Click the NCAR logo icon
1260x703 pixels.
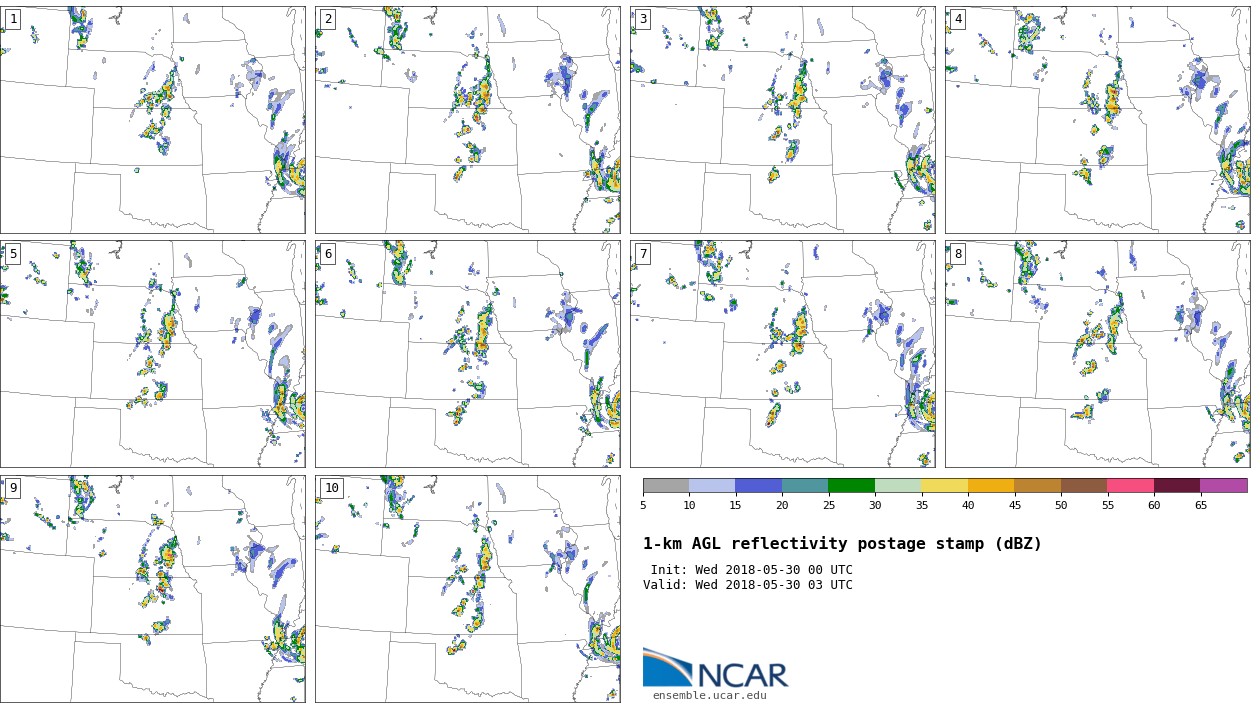pyautogui.click(x=668, y=667)
